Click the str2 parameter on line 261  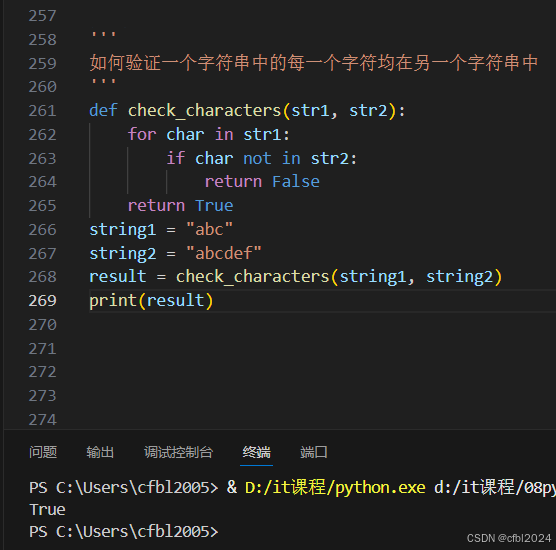coord(368,110)
